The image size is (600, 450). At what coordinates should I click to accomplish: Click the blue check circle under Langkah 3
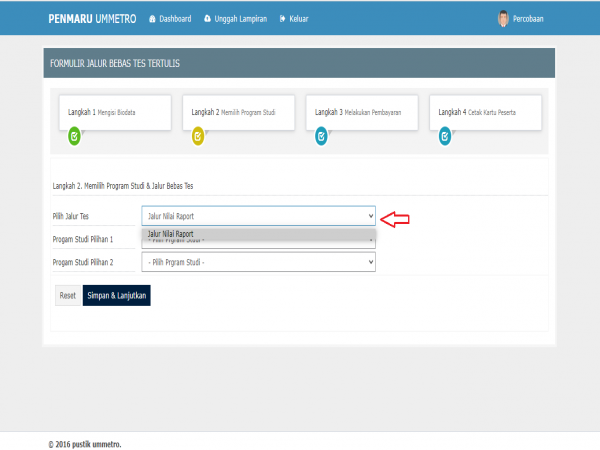click(x=321, y=136)
